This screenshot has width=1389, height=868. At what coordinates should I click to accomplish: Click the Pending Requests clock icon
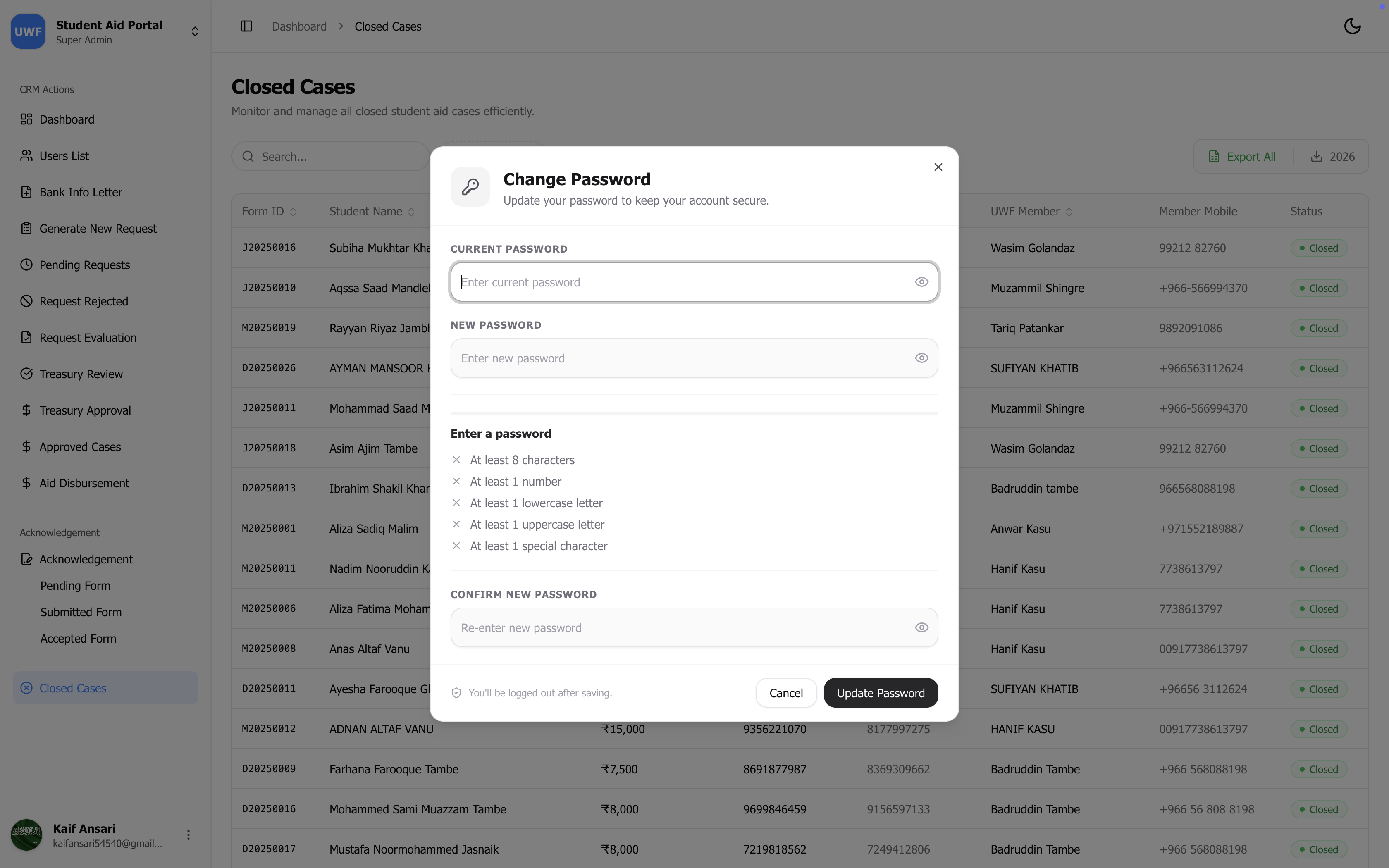[x=26, y=265]
